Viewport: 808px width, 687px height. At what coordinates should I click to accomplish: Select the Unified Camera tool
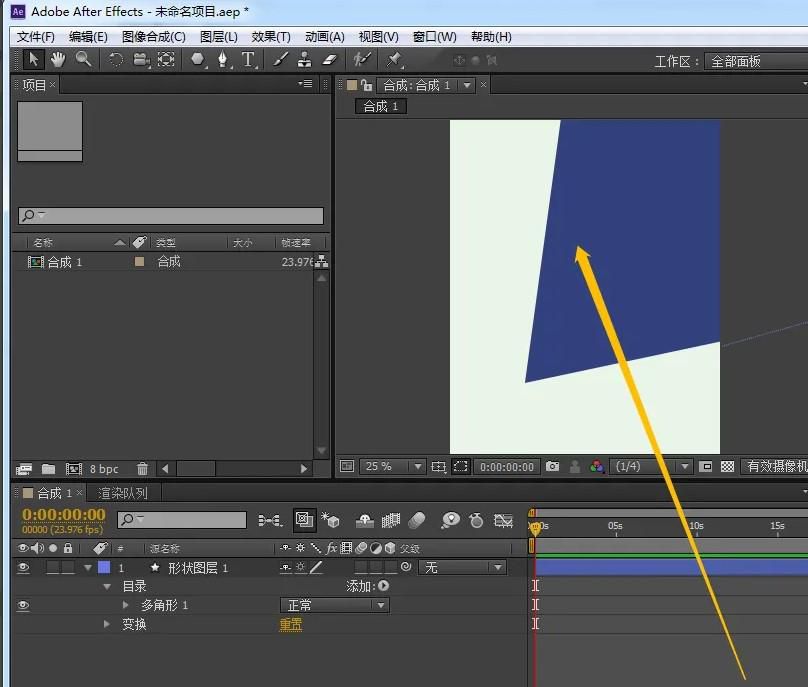tap(141, 60)
